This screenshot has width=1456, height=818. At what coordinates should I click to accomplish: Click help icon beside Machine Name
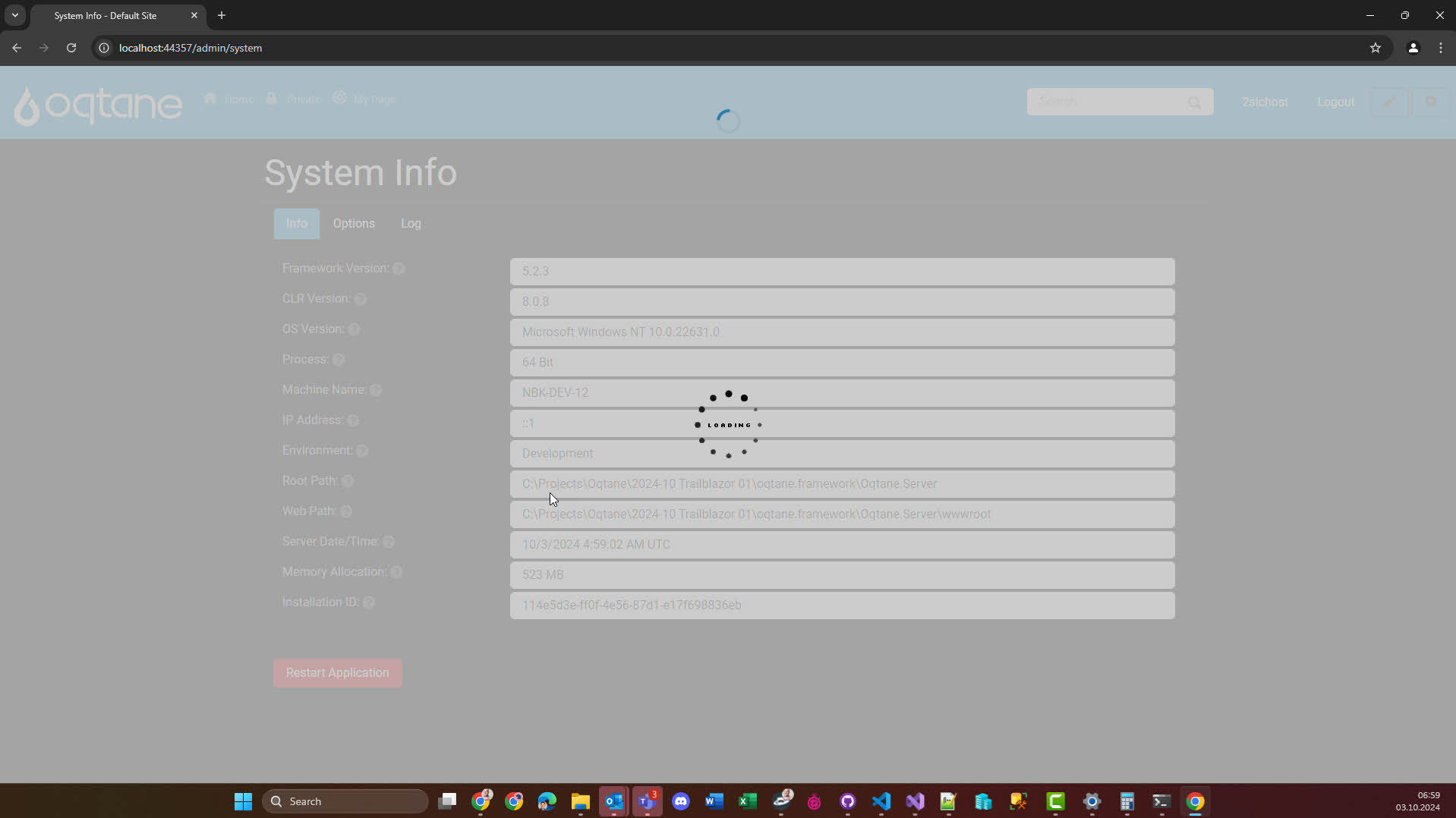coord(376,390)
